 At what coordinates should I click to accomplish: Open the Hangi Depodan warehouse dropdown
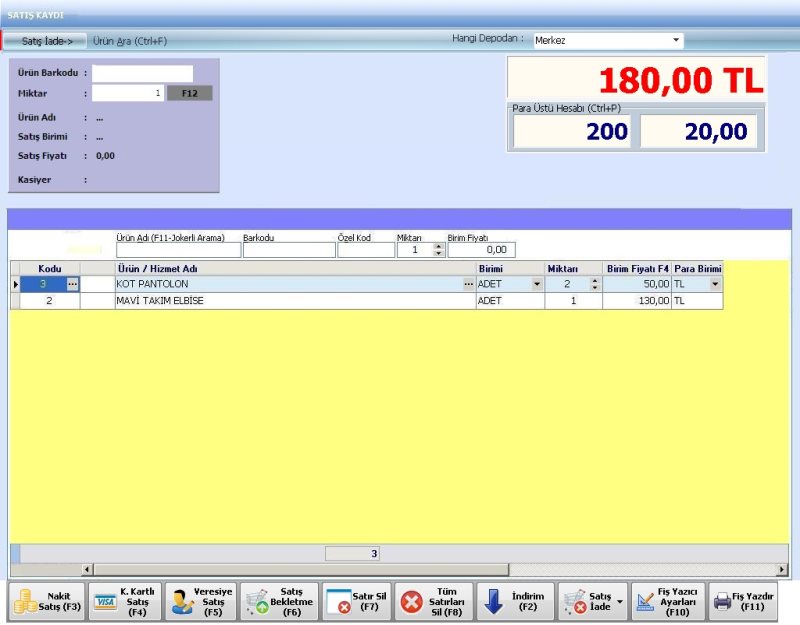(676, 41)
